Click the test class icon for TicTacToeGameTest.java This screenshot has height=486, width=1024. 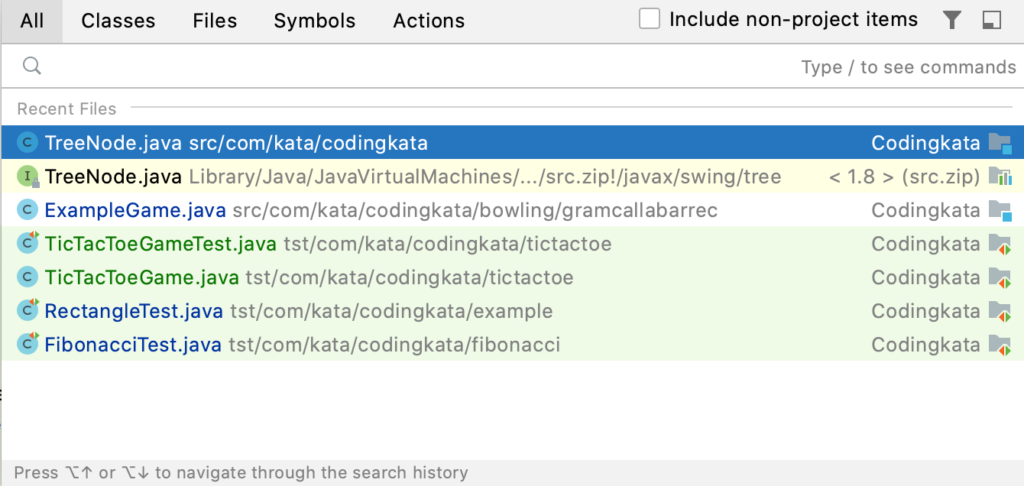28,244
